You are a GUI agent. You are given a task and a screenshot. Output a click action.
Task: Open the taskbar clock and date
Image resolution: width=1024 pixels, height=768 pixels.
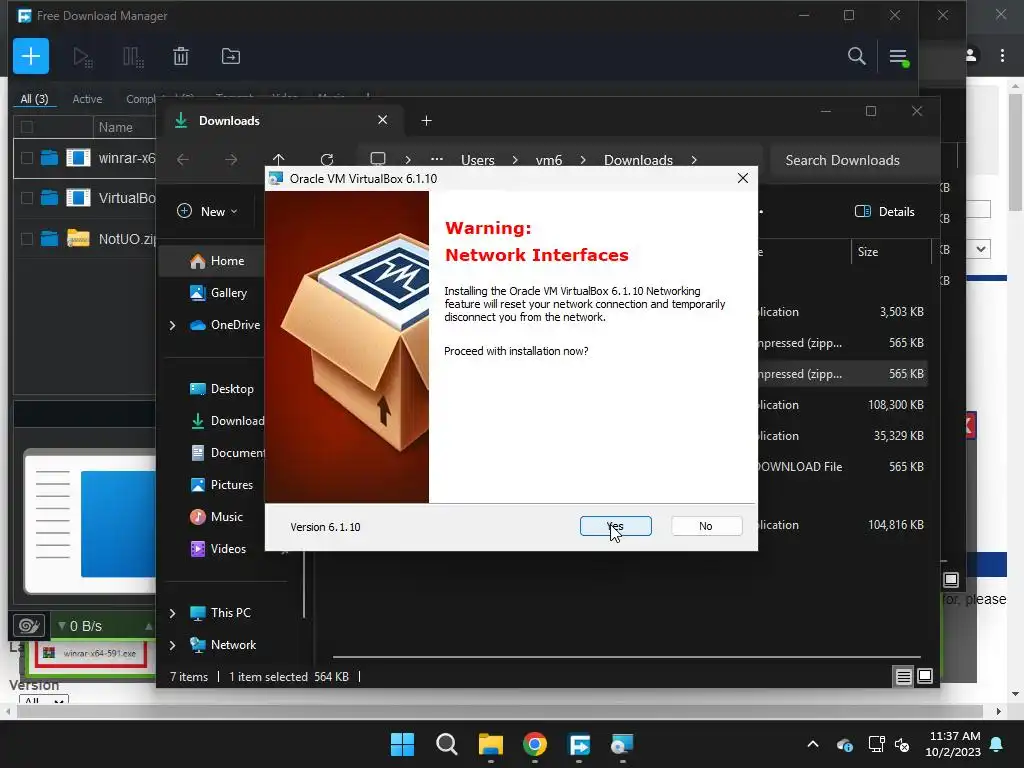953,744
